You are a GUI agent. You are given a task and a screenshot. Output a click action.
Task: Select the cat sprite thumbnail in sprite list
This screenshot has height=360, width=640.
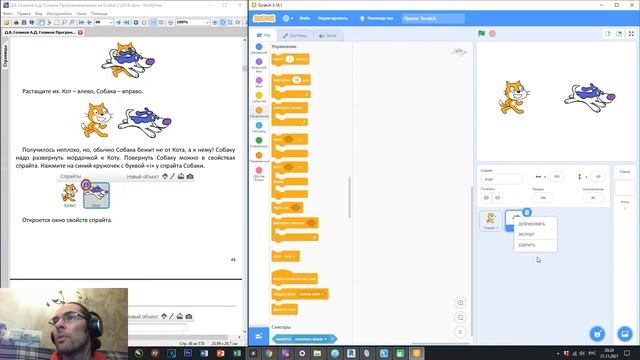pyautogui.click(x=491, y=221)
